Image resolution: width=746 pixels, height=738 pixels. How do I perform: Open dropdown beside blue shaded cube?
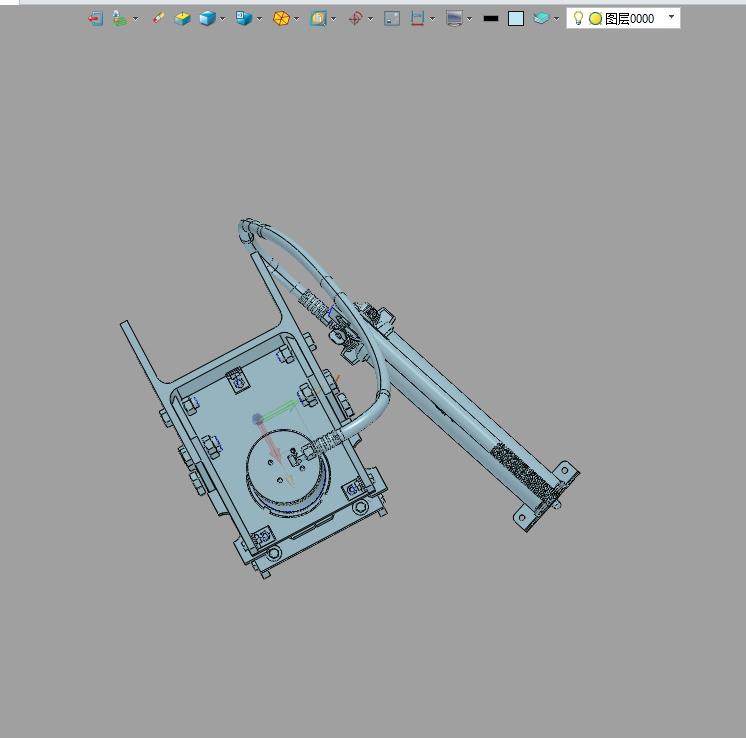point(222,19)
